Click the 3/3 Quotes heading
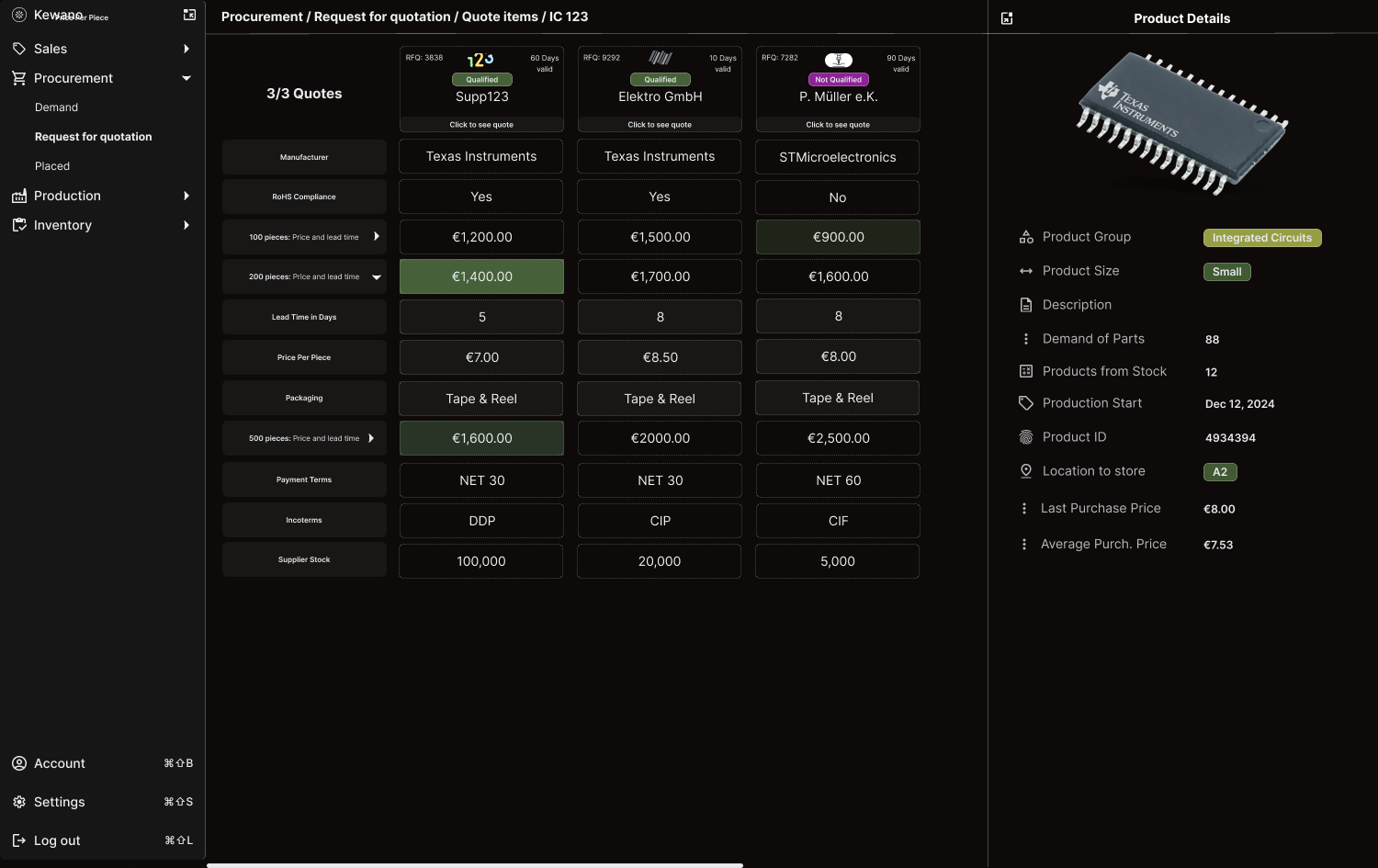Viewport: 1378px width, 868px height. [304, 94]
